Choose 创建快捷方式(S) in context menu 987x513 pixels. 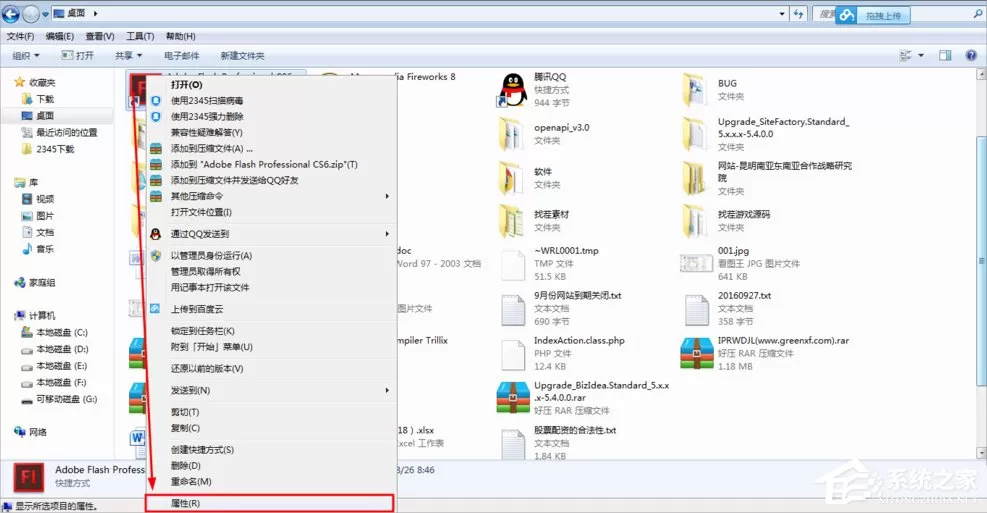pos(271,449)
